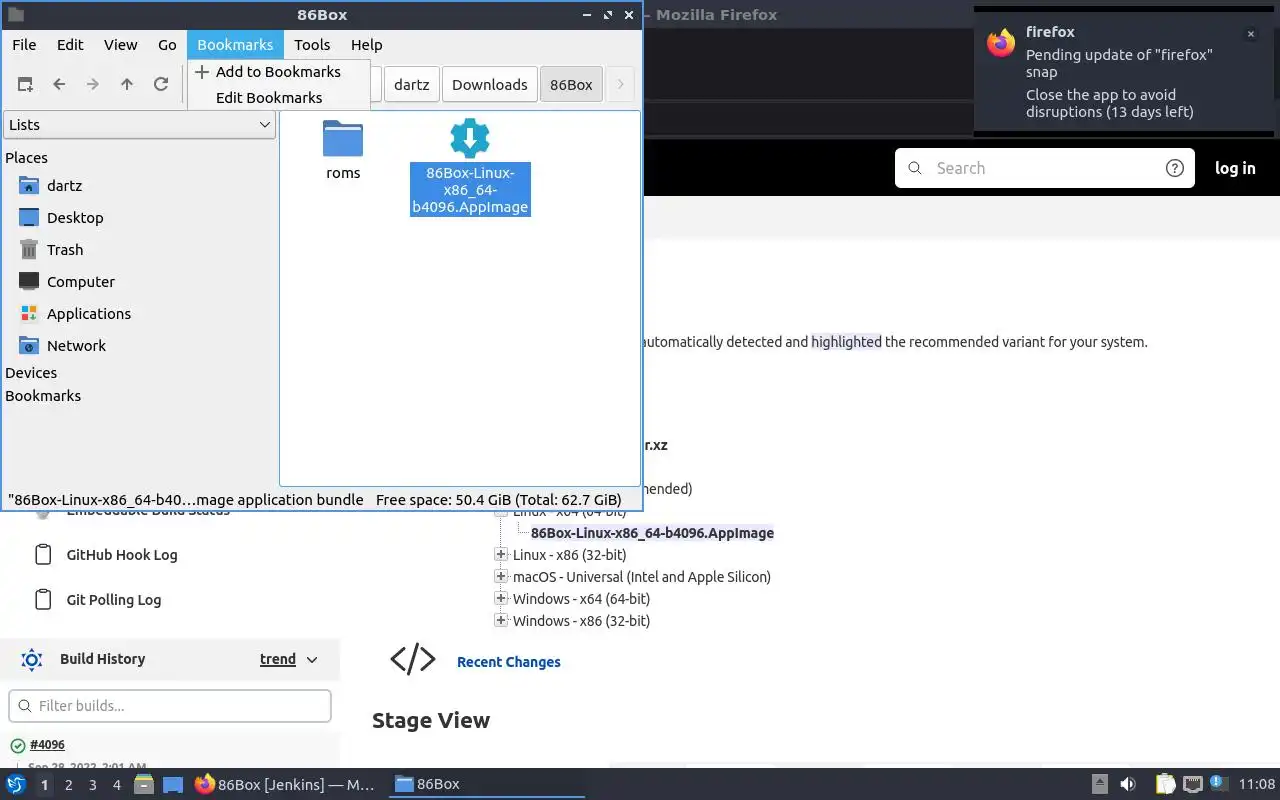Expand the Linux - x86 (32-bit) node
Screen dimensions: 1280x800
(501, 555)
